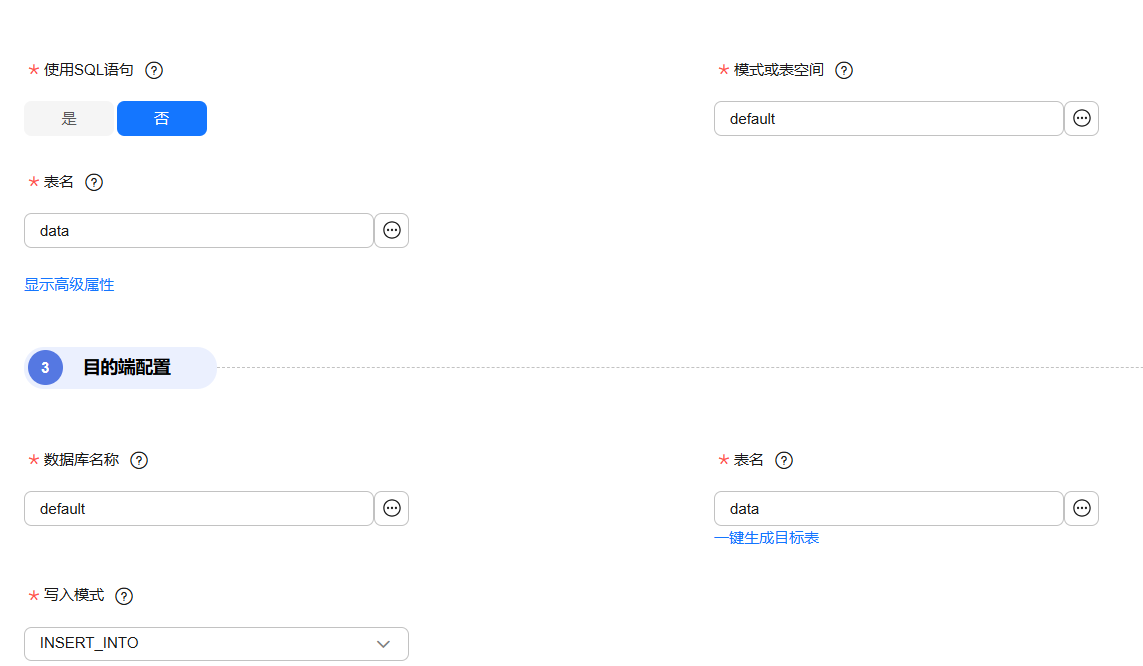The width and height of the screenshot is (1143, 666).
Task: Expand 显示高级属性 advanced properties
Action: (69, 285)
